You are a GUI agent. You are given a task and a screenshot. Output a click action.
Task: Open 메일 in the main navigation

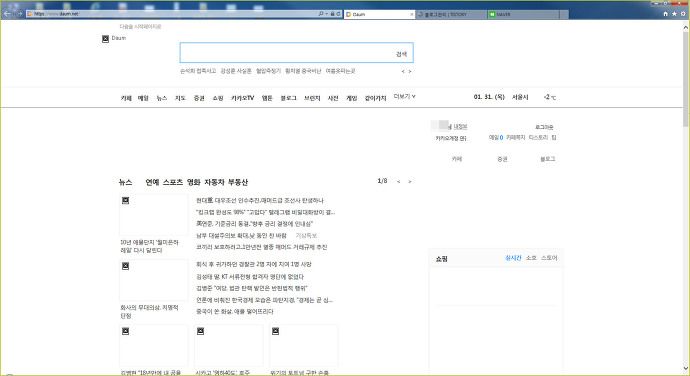click(143, 98)
